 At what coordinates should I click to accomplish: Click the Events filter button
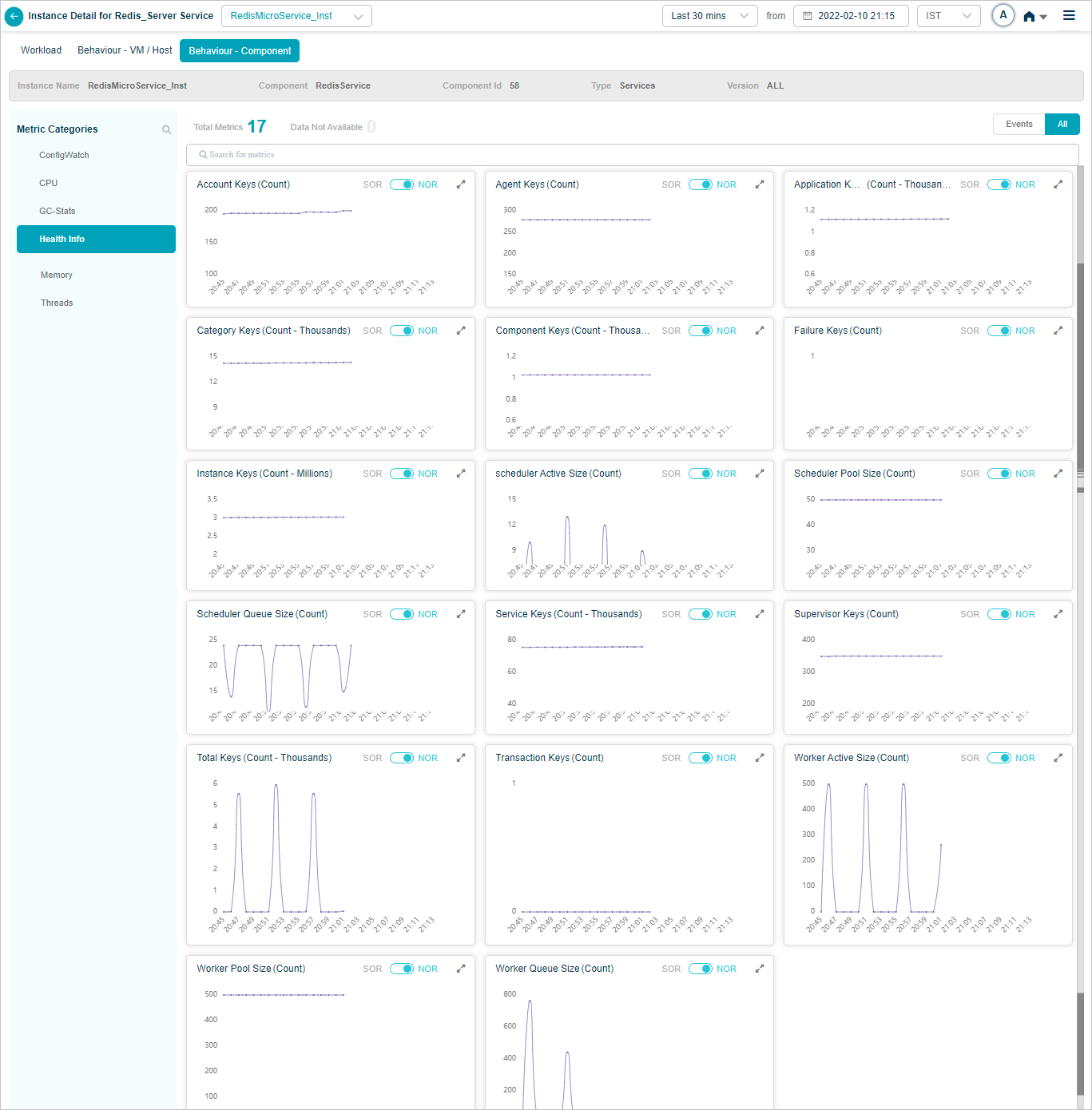1019,125
